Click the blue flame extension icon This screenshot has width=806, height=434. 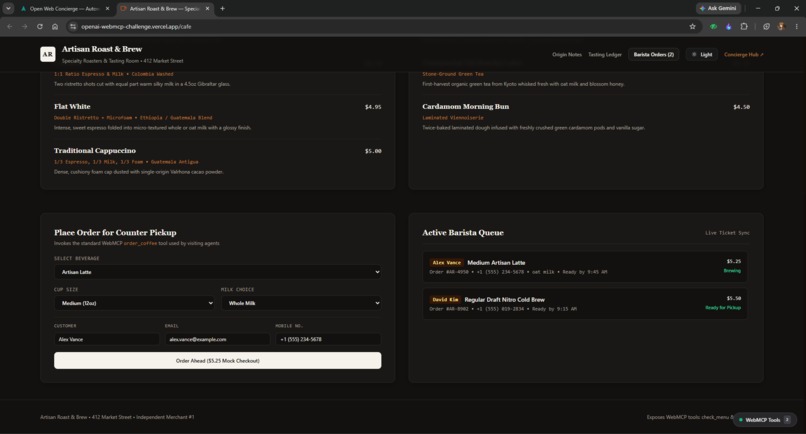[x=728, y=26]
